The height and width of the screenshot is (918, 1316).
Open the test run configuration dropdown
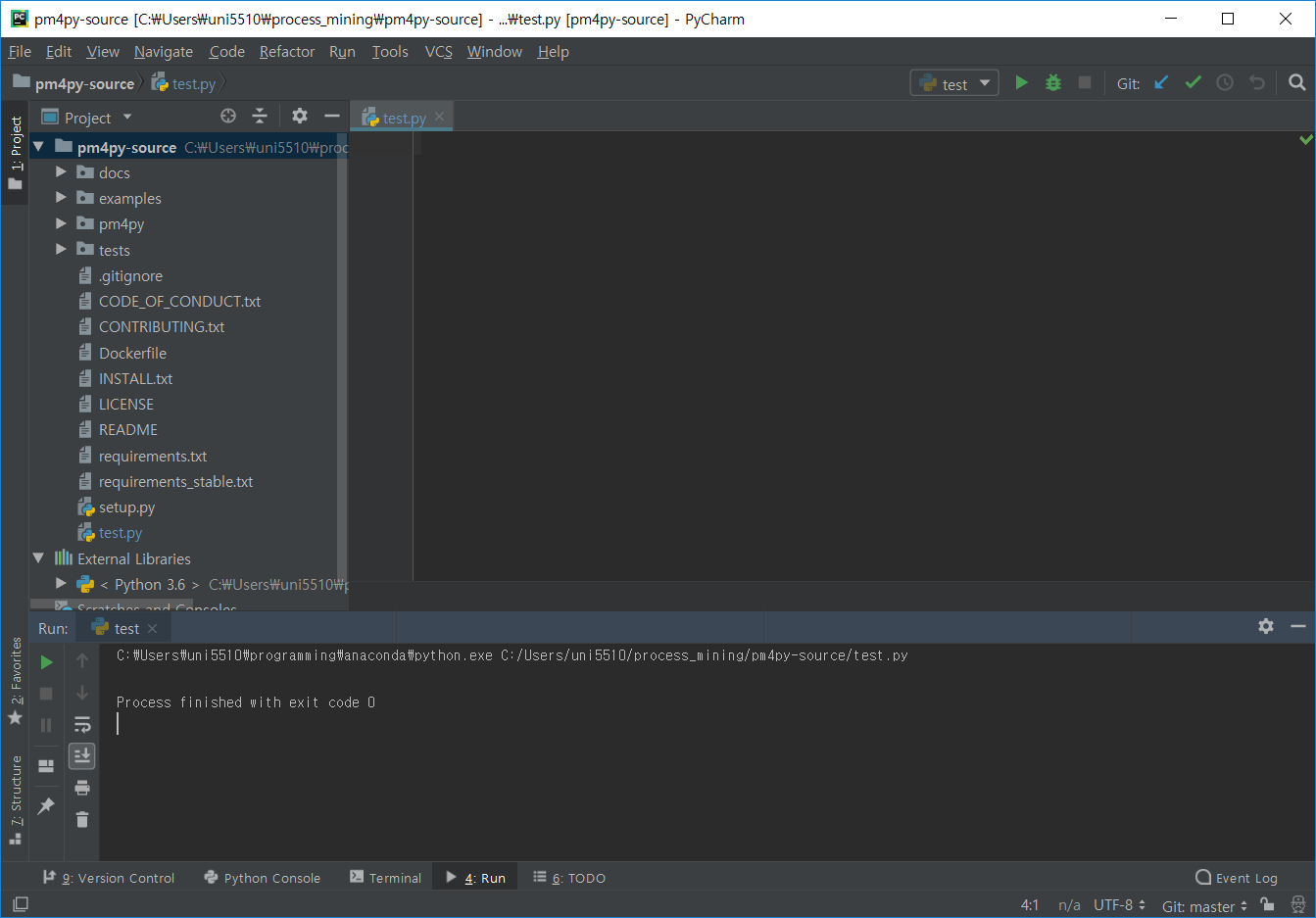coord(953,82)
